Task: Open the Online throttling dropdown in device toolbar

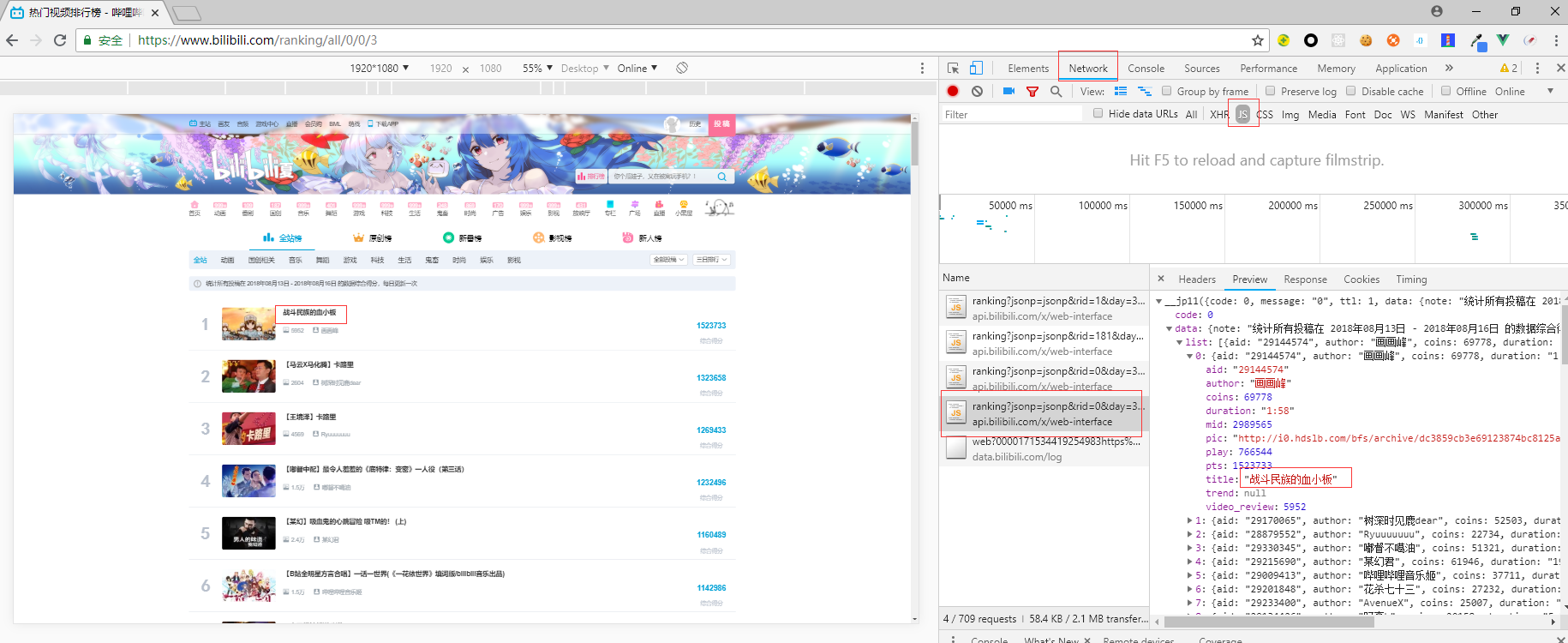Action: 637,68
